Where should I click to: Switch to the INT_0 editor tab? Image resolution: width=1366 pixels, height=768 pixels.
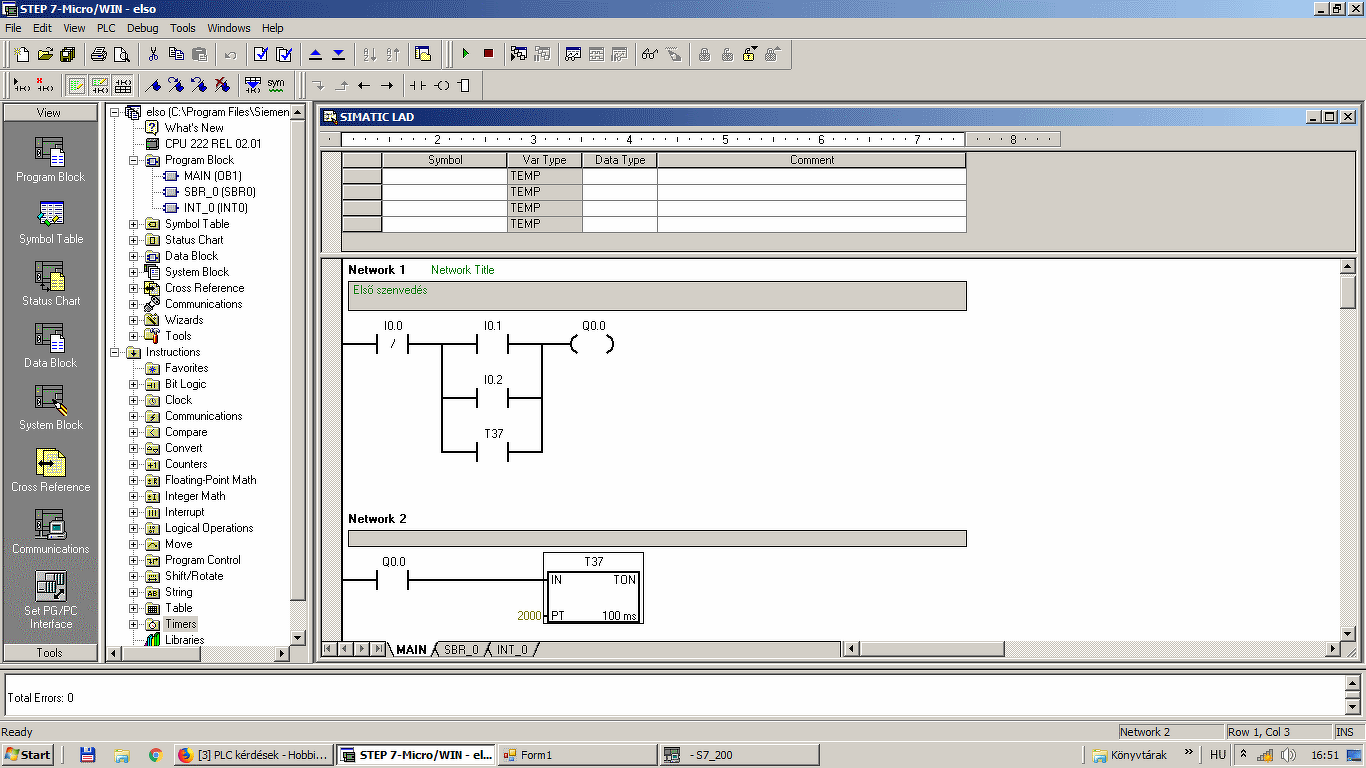click(512, 650)
